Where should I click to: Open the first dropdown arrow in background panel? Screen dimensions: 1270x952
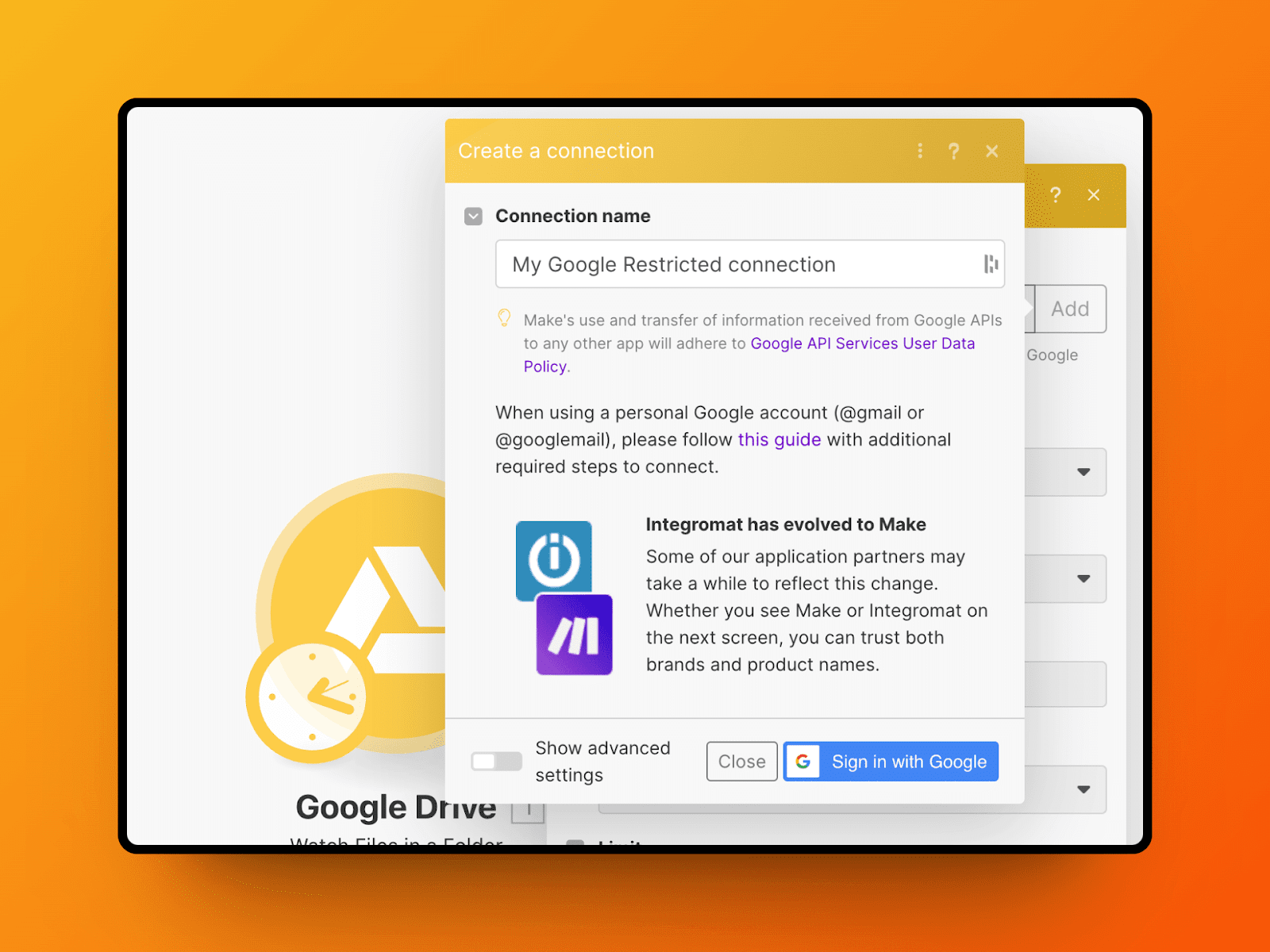click(x=1083, y=472)
